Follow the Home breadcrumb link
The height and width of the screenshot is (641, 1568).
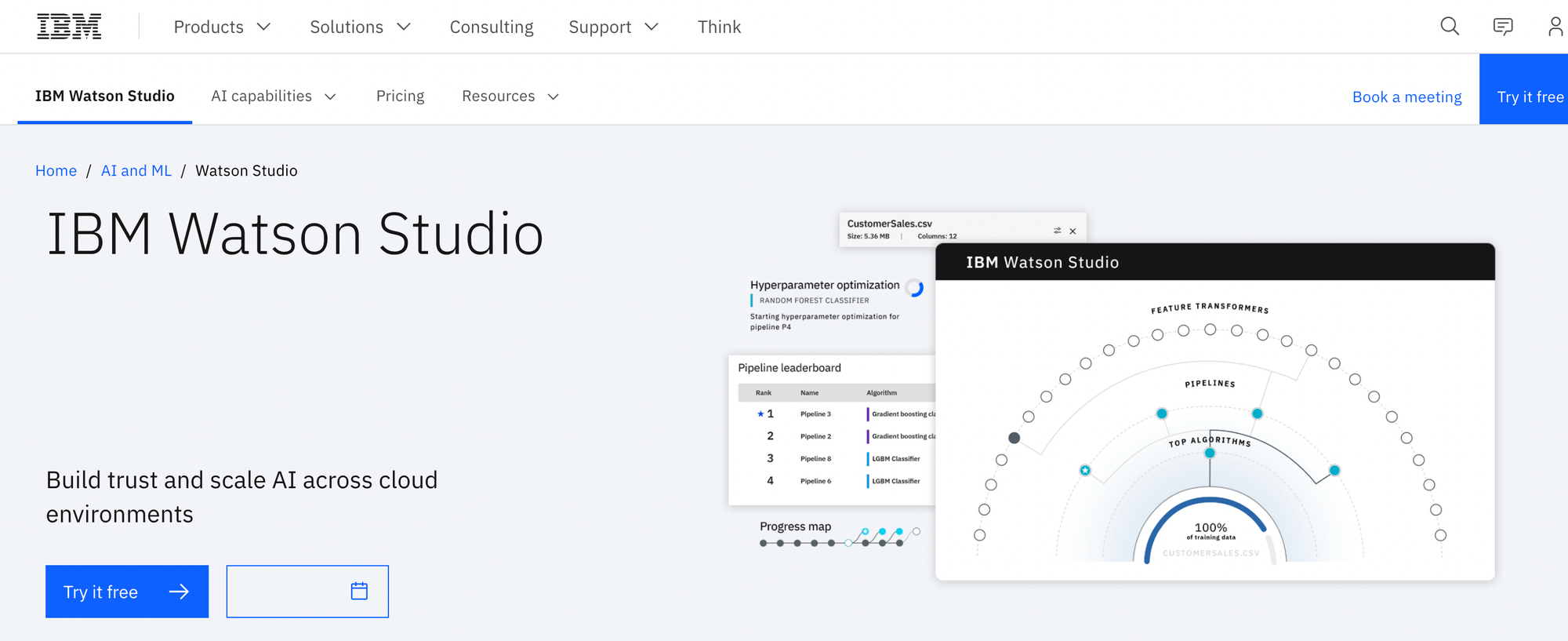(x=56, y=170)
